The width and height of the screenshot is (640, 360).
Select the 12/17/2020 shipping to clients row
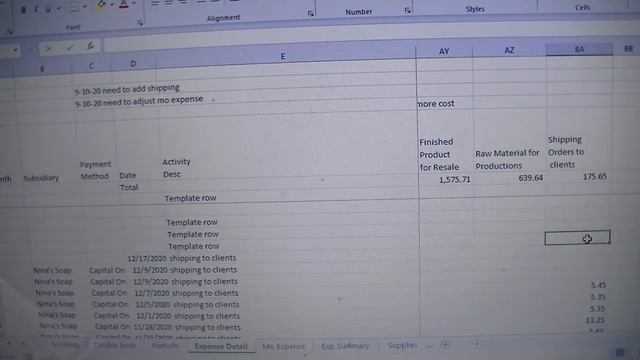pos(182,258)
